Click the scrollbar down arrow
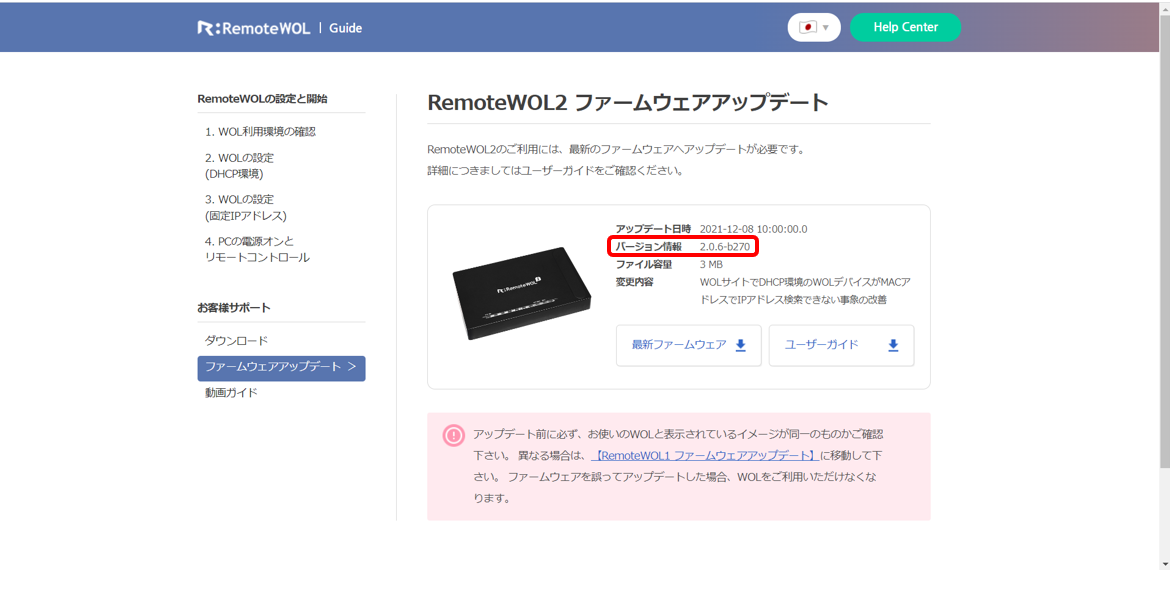 tap(1164, 565)
